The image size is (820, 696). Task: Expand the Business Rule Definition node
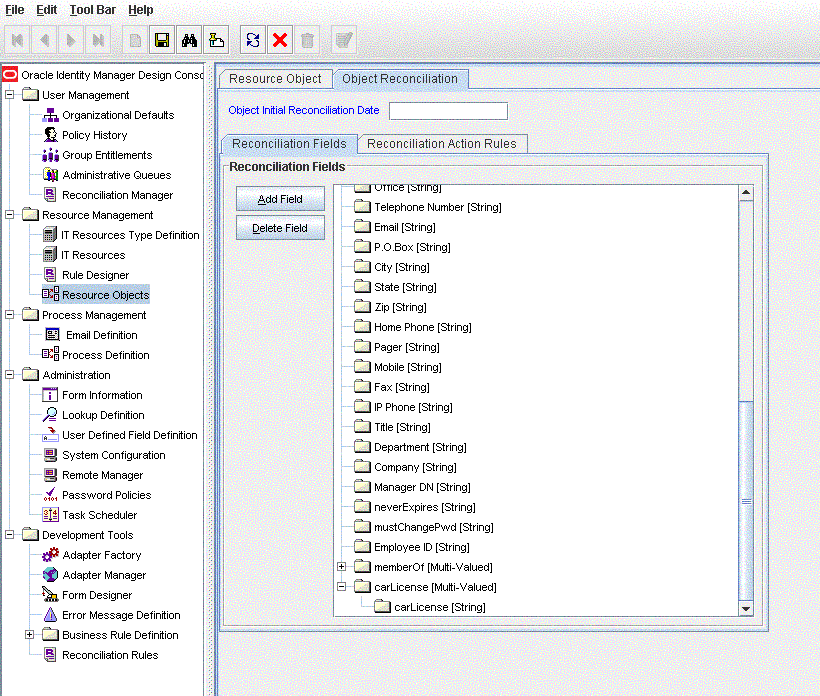pyautogui.click(x=30, y=635)
